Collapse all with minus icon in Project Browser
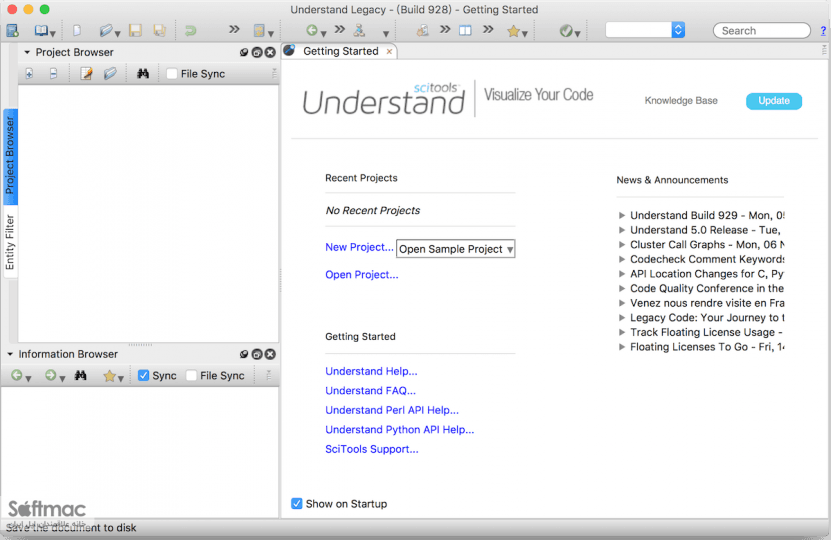Viewport: 831px width, 540px height. click(x=54, y=74)
